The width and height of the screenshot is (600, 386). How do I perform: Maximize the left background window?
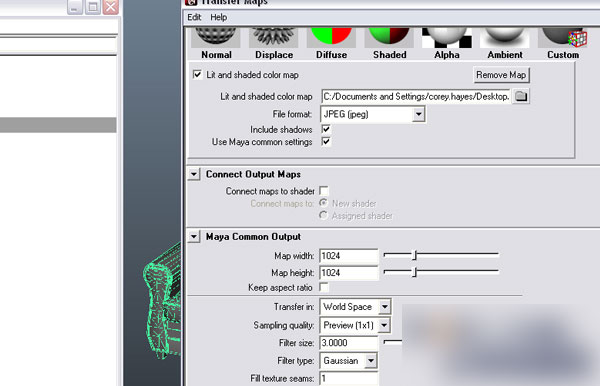pyautogui.click(x=93, y=7)
